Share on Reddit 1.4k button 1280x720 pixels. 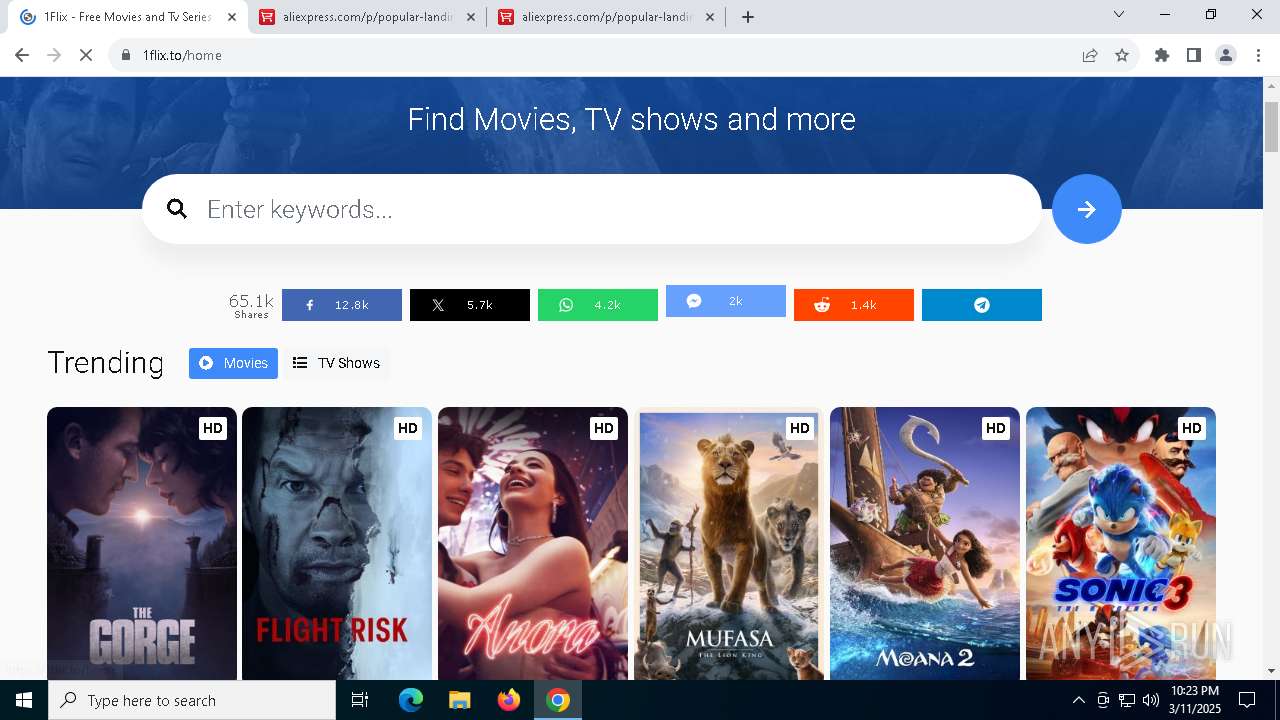(x=854, y=305)
